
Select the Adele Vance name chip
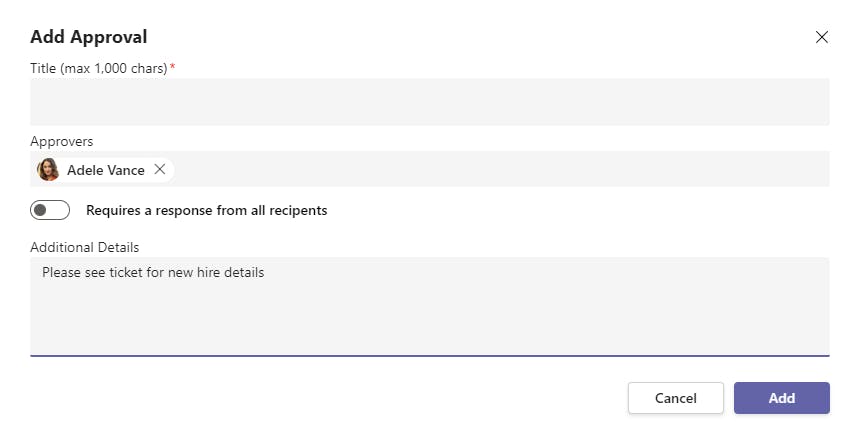[105, 170]
